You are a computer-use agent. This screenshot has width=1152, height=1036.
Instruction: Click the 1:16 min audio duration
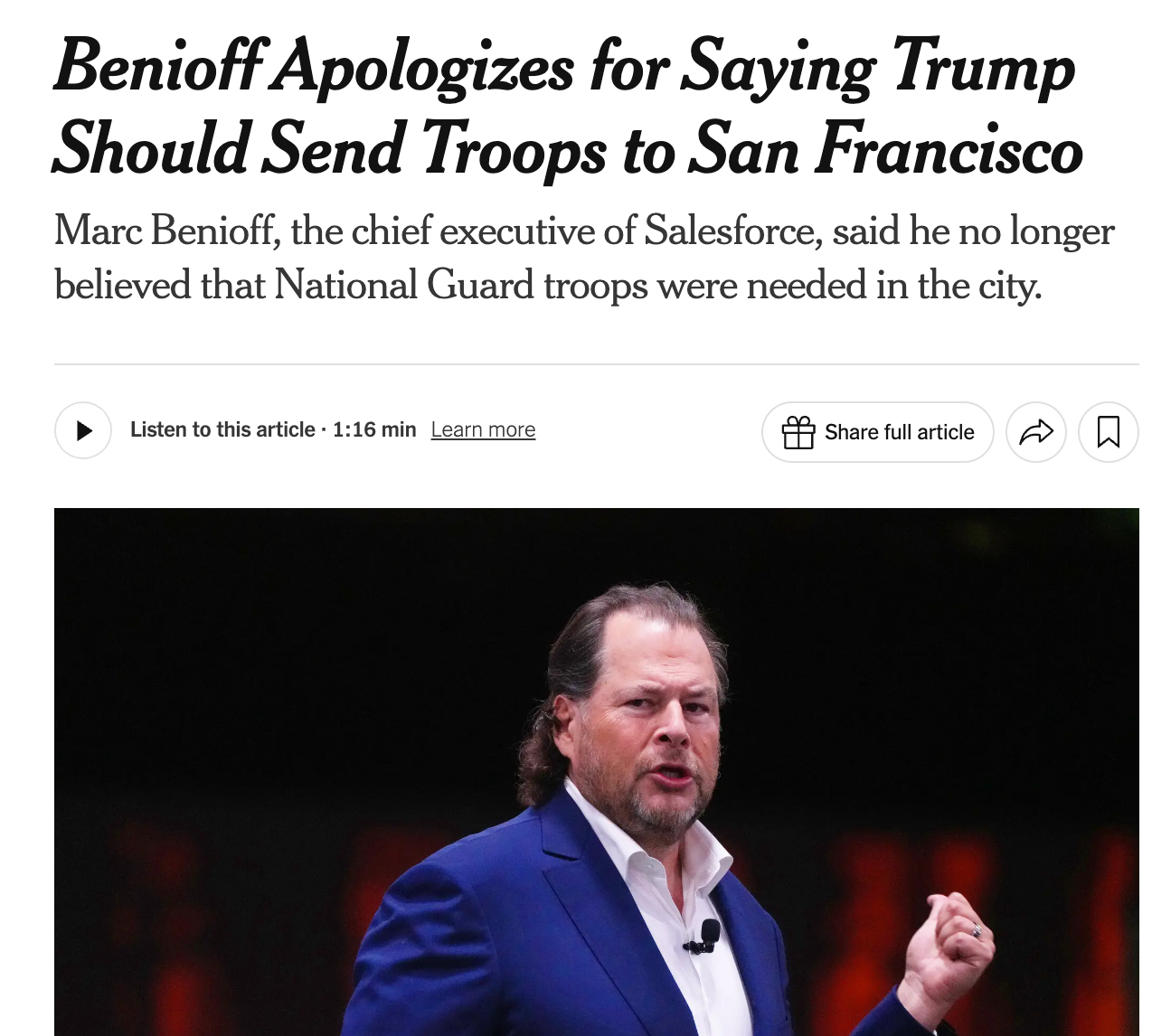pos(374,429)
